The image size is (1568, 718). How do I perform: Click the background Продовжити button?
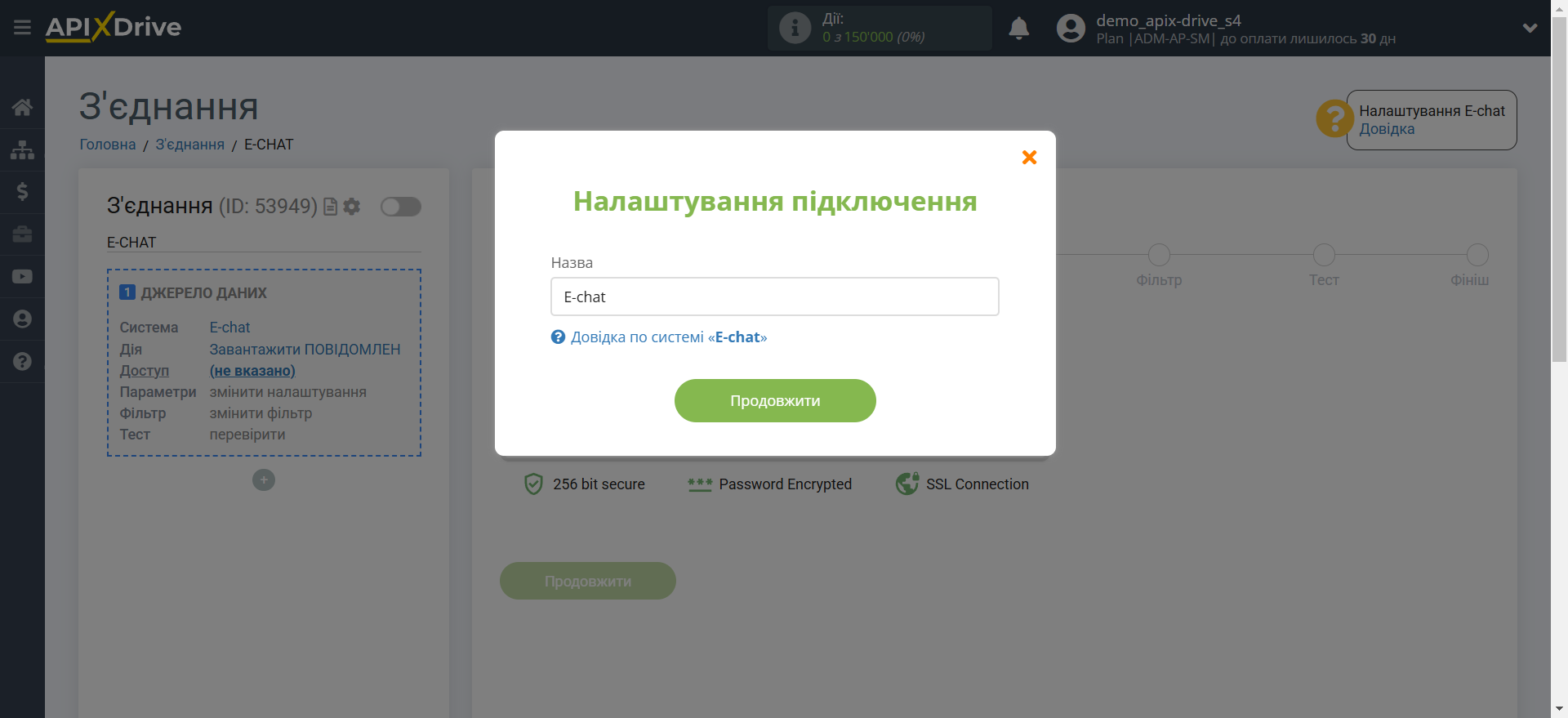point(588,581)
